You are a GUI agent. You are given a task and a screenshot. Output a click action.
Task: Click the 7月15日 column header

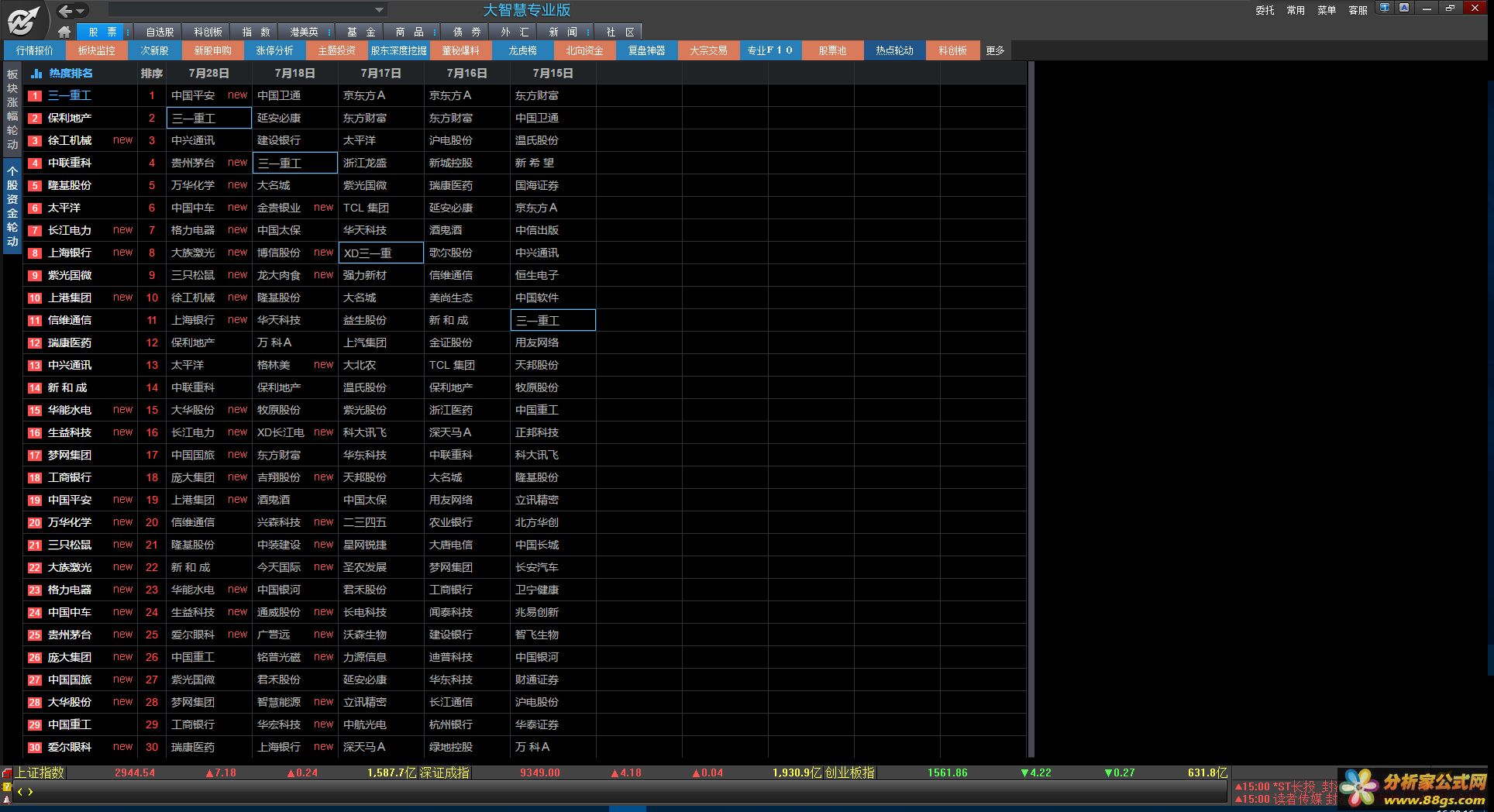point(553,74)
